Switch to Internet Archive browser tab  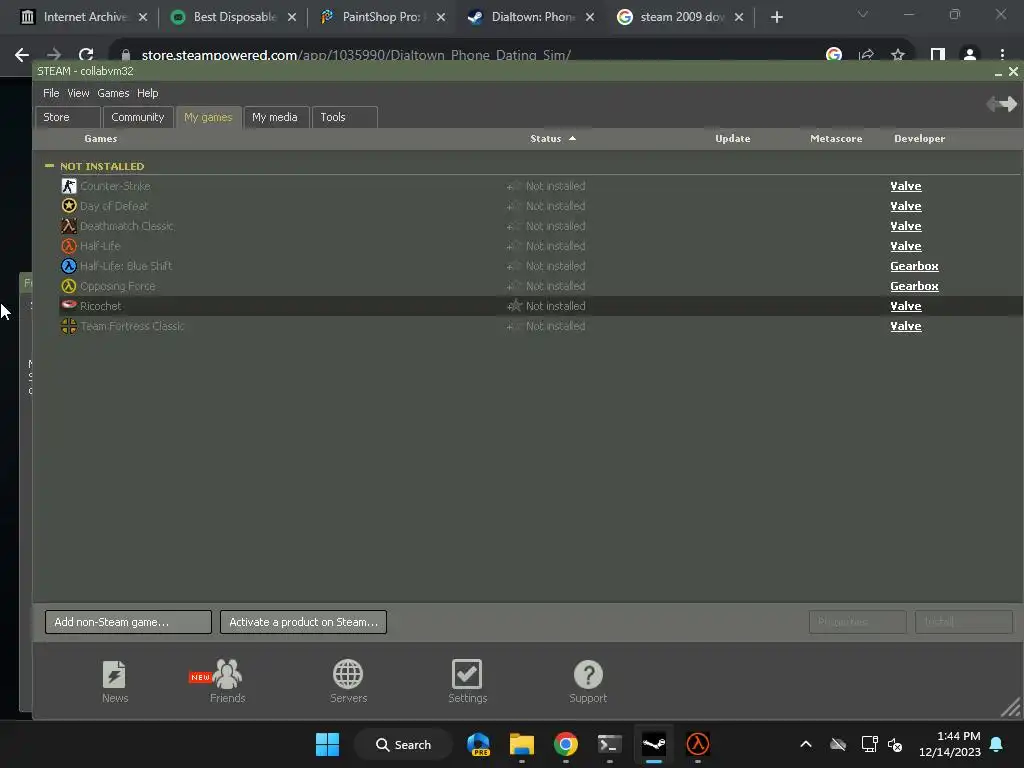83,17
